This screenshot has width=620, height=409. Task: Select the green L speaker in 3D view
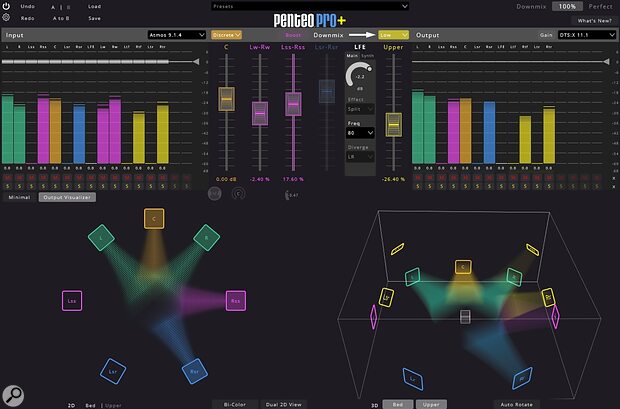point(412,277)
